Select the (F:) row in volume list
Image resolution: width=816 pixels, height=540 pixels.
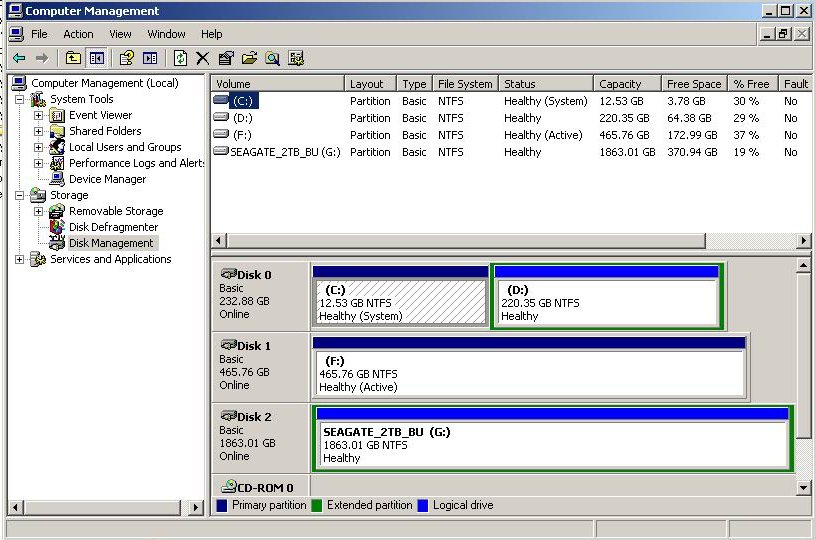tap(512, 135)
